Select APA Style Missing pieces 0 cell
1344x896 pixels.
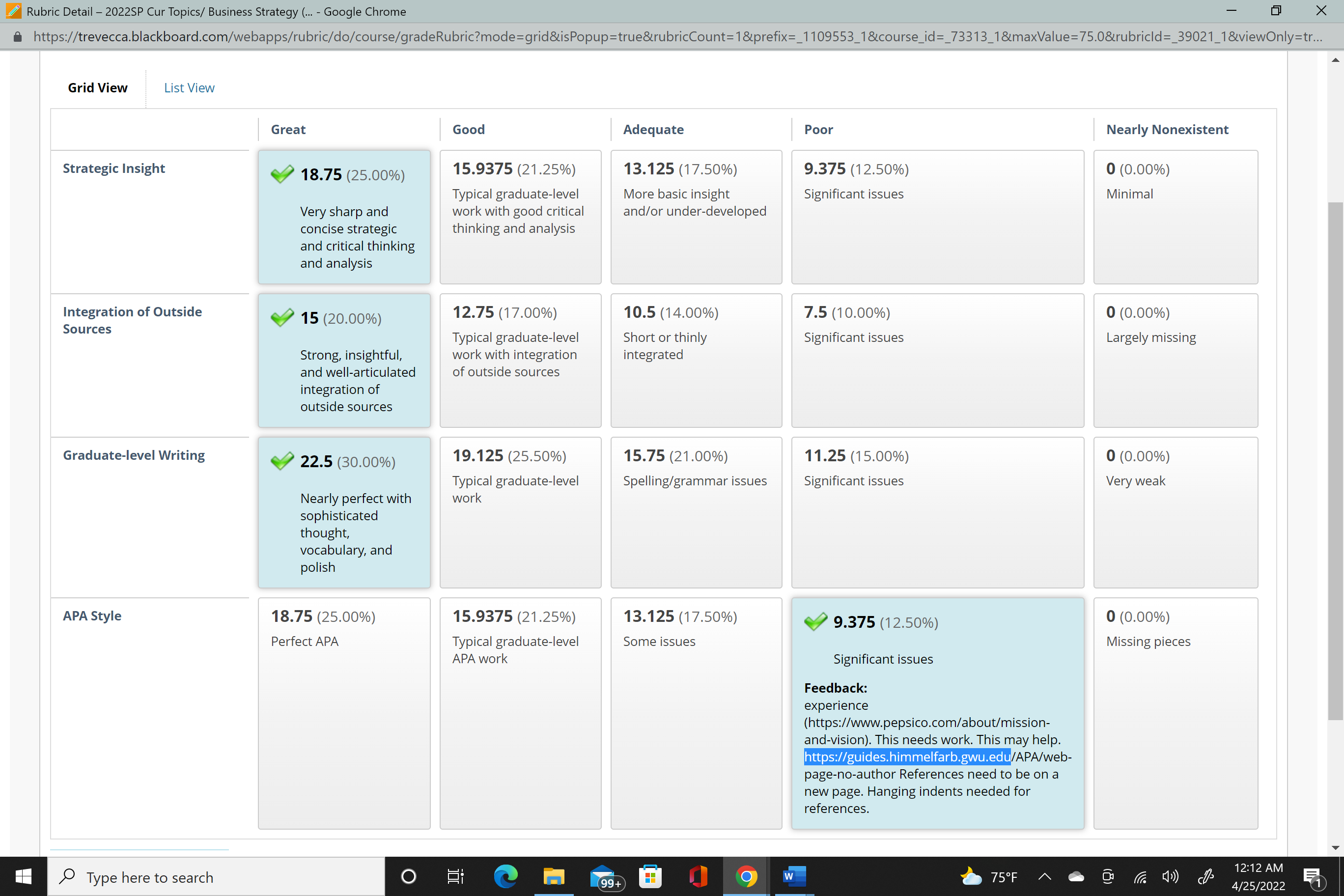1176,713
